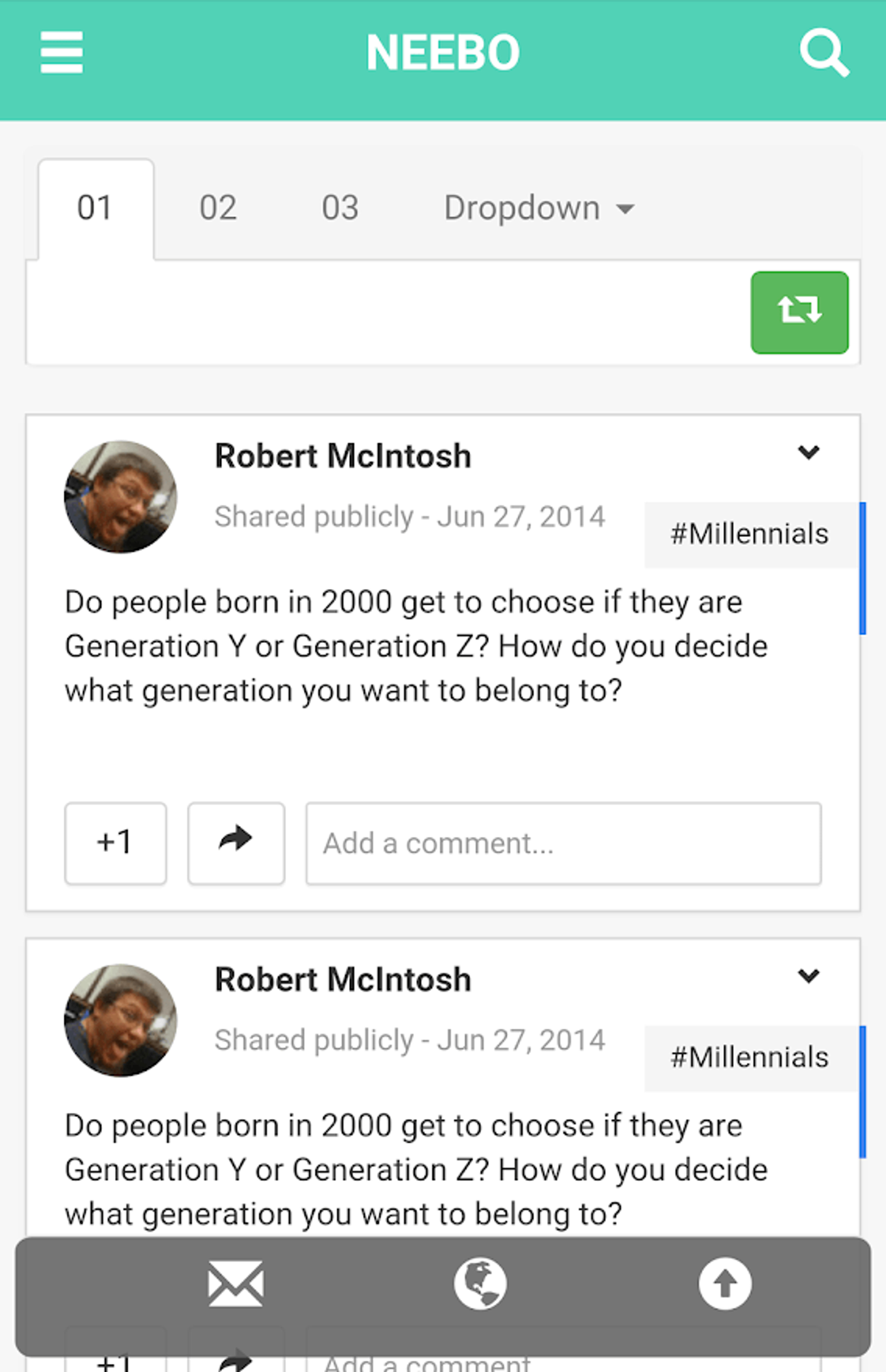Click the +1 button on first post
Viewport: 886px width, 1372px height.
pyautogui.click(x=115, y=843)
